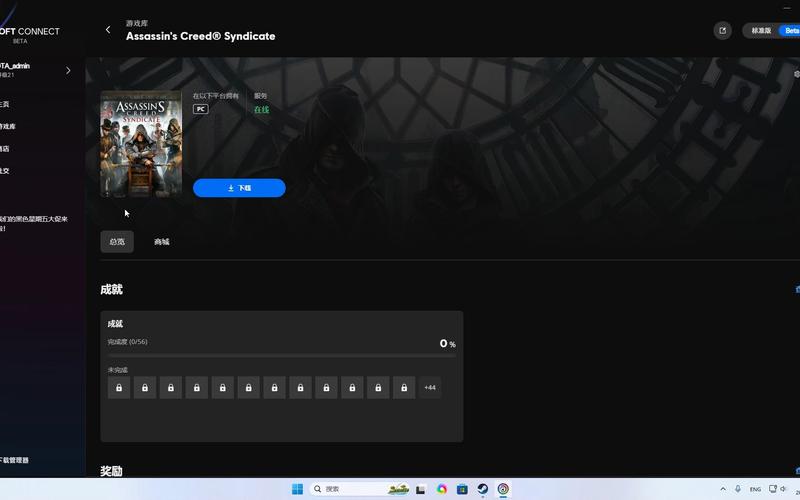800x500 pixels.
Task: Select the 商城 store tab
Action: tap(162, 242)
